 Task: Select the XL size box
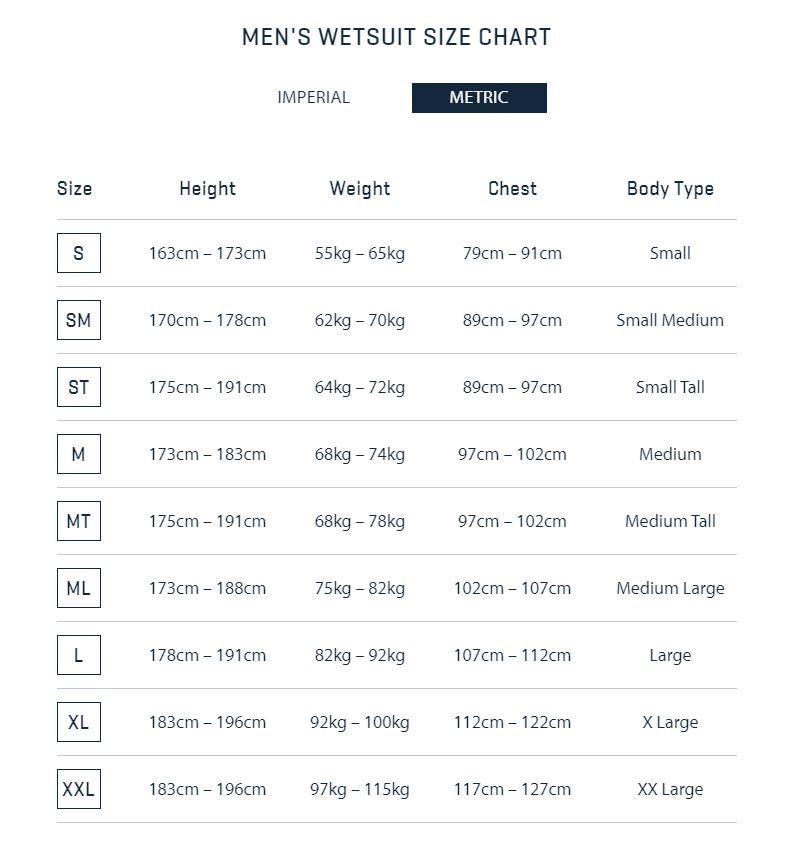79,722
